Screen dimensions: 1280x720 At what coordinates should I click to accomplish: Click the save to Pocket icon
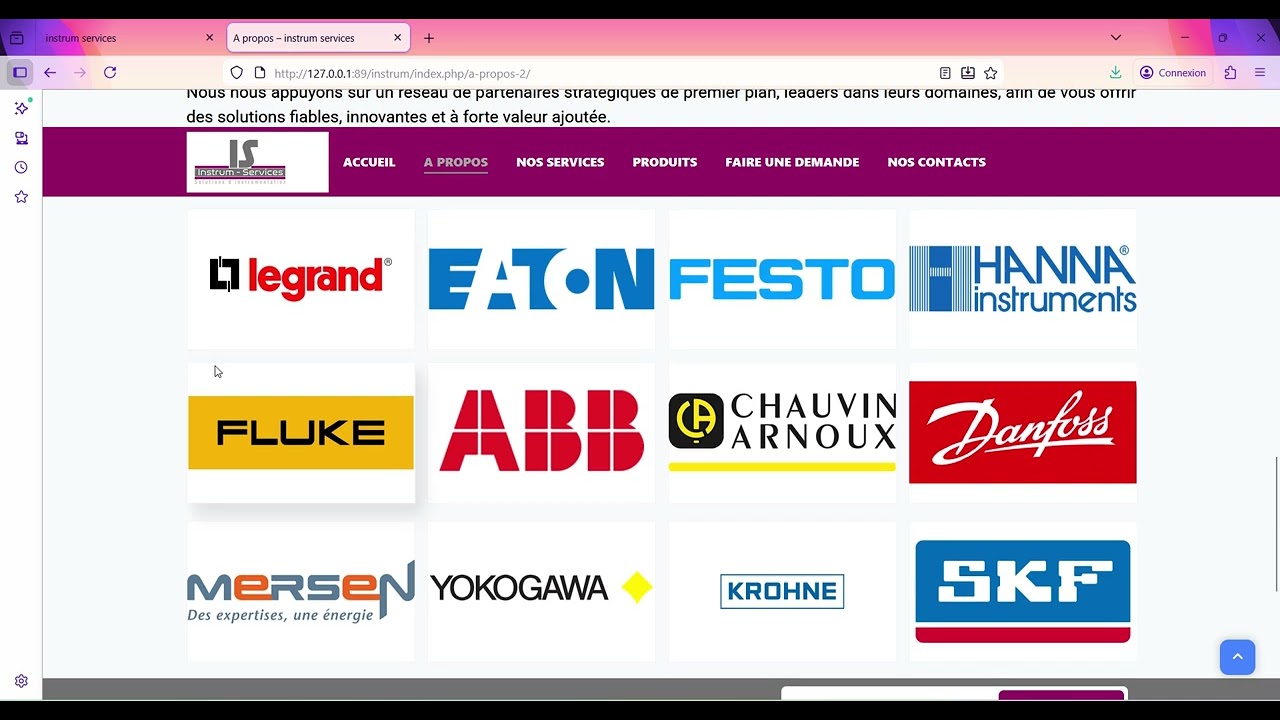click(x=968, y=73)
